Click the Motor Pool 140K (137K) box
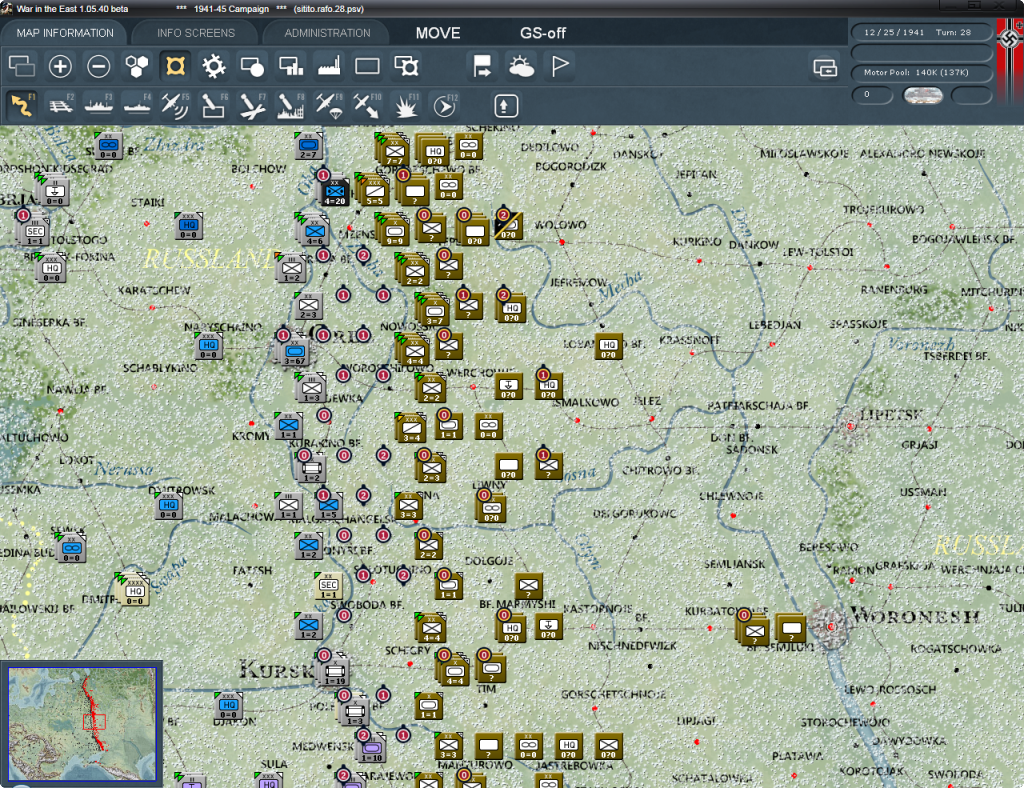The image size is (1024, 788). coord(921,72)
